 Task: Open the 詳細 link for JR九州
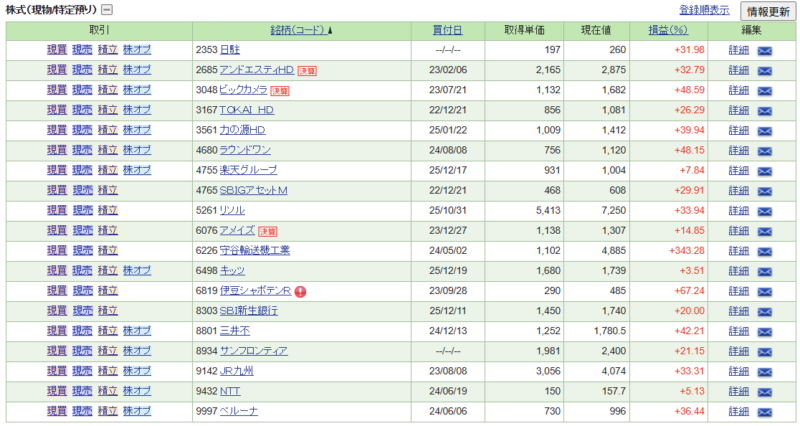click(x=739, y=371)
